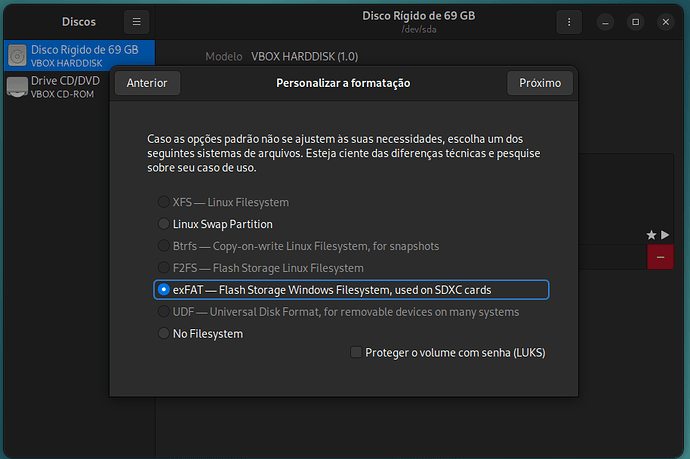Click the star icon on the partition
The height and width of the screenshot is (459, 690).
coord(651,234)
